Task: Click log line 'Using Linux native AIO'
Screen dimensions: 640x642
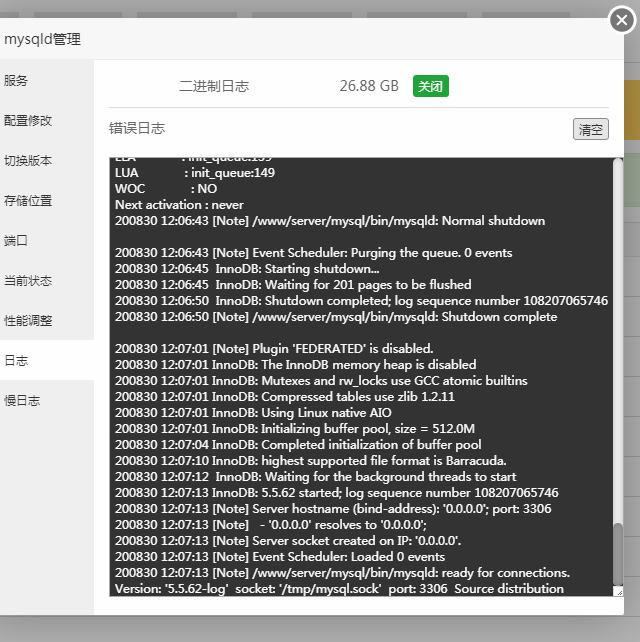Action: [x=253, y=413]
